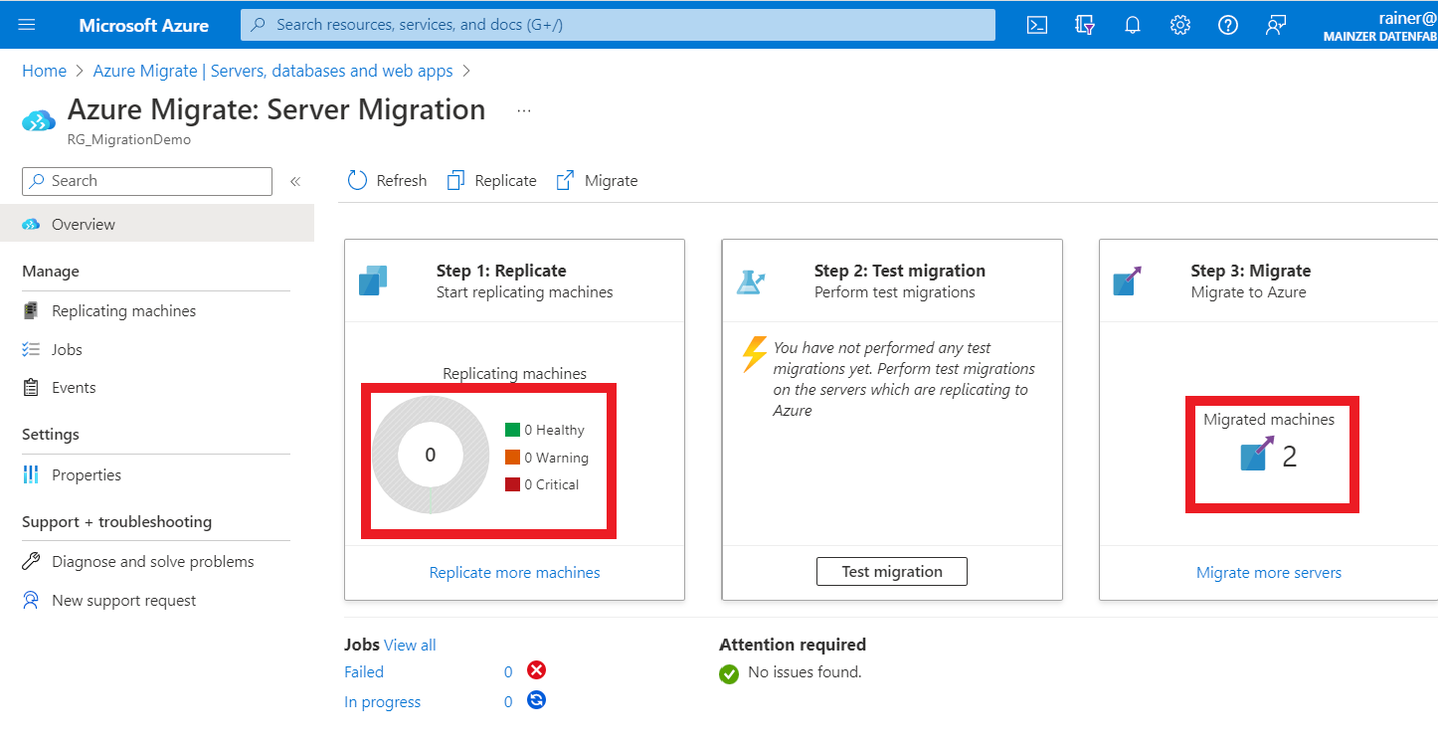Collapse the sidebar with double chevron
This screenshot has width=1438, height=746.
295,181
